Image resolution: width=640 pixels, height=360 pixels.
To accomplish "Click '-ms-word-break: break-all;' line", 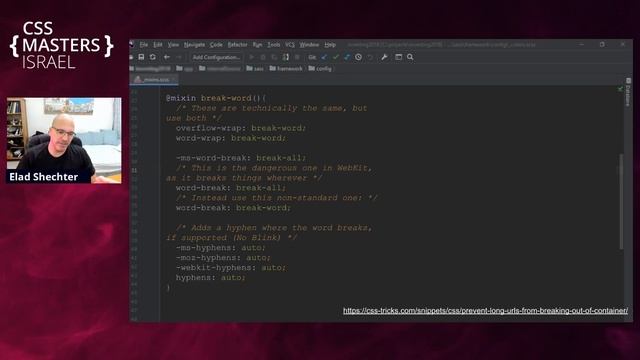I will click(241, 158).
